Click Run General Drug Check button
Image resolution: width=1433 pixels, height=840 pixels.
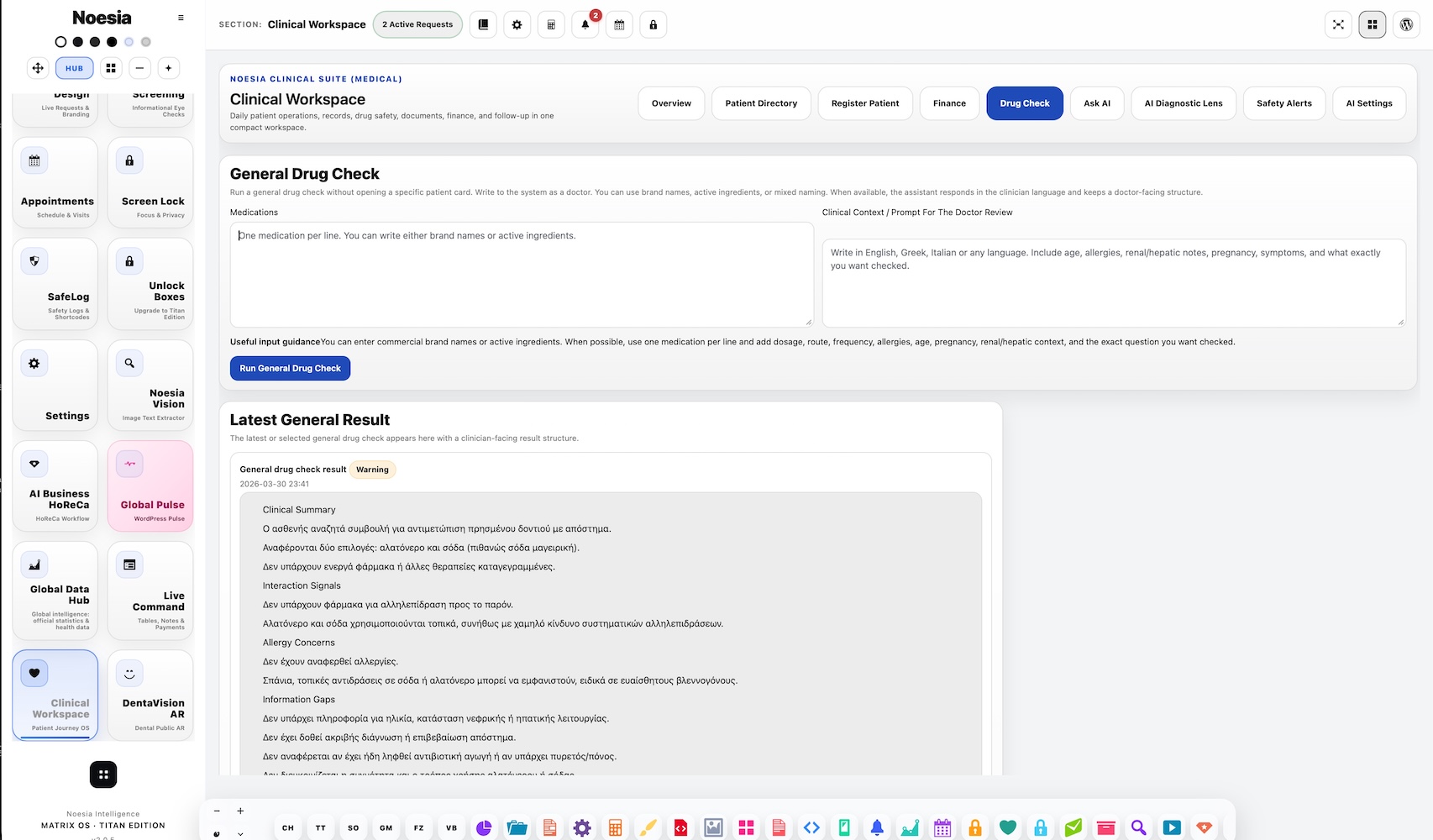(x=290, y=368)
